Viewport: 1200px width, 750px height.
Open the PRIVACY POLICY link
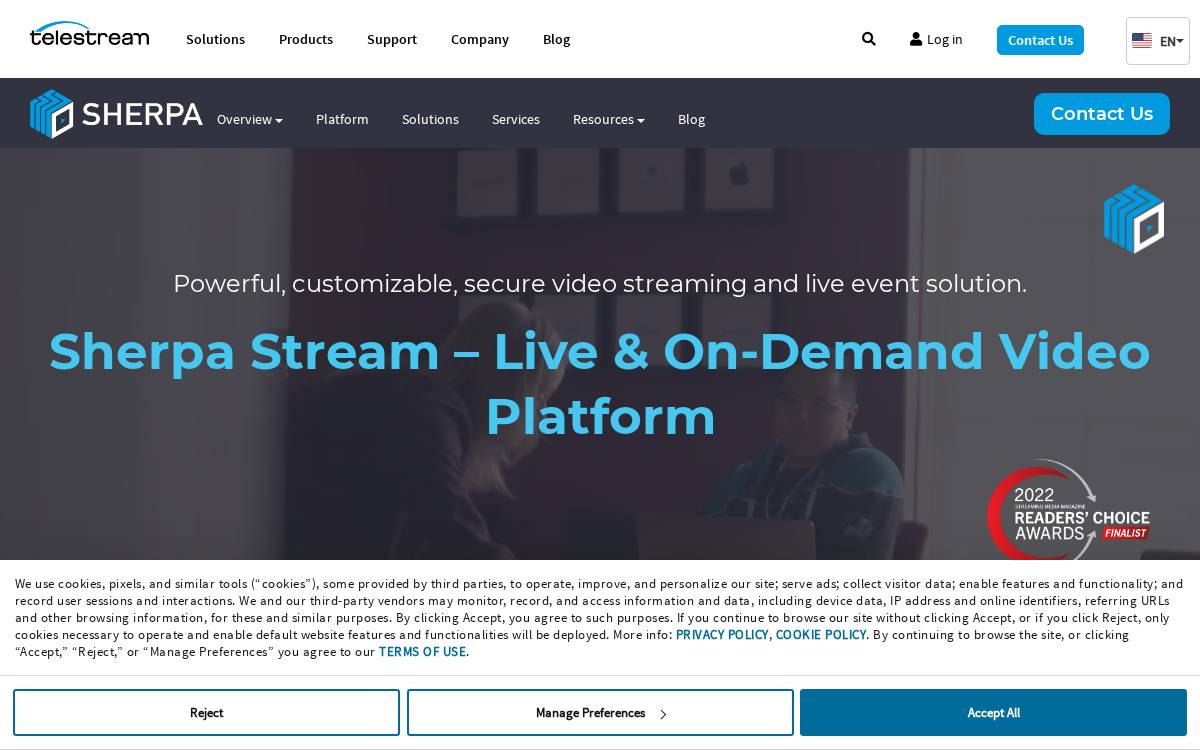point(722,635)
